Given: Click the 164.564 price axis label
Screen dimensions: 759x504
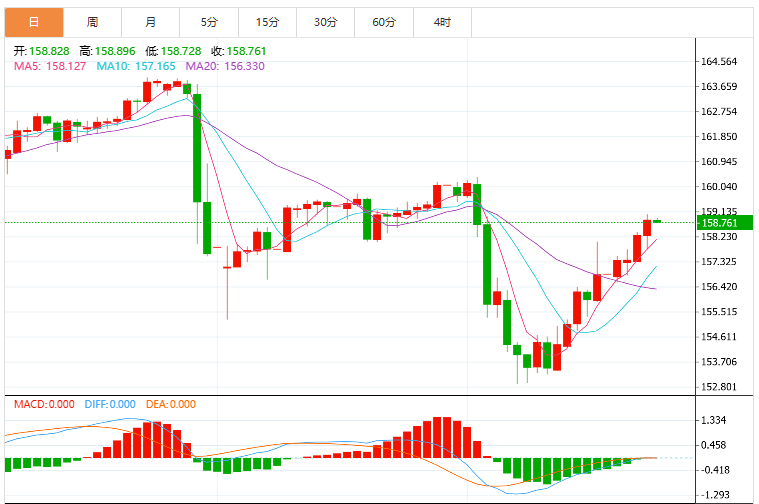Looking at the screenshot, I should click(719, 61).
